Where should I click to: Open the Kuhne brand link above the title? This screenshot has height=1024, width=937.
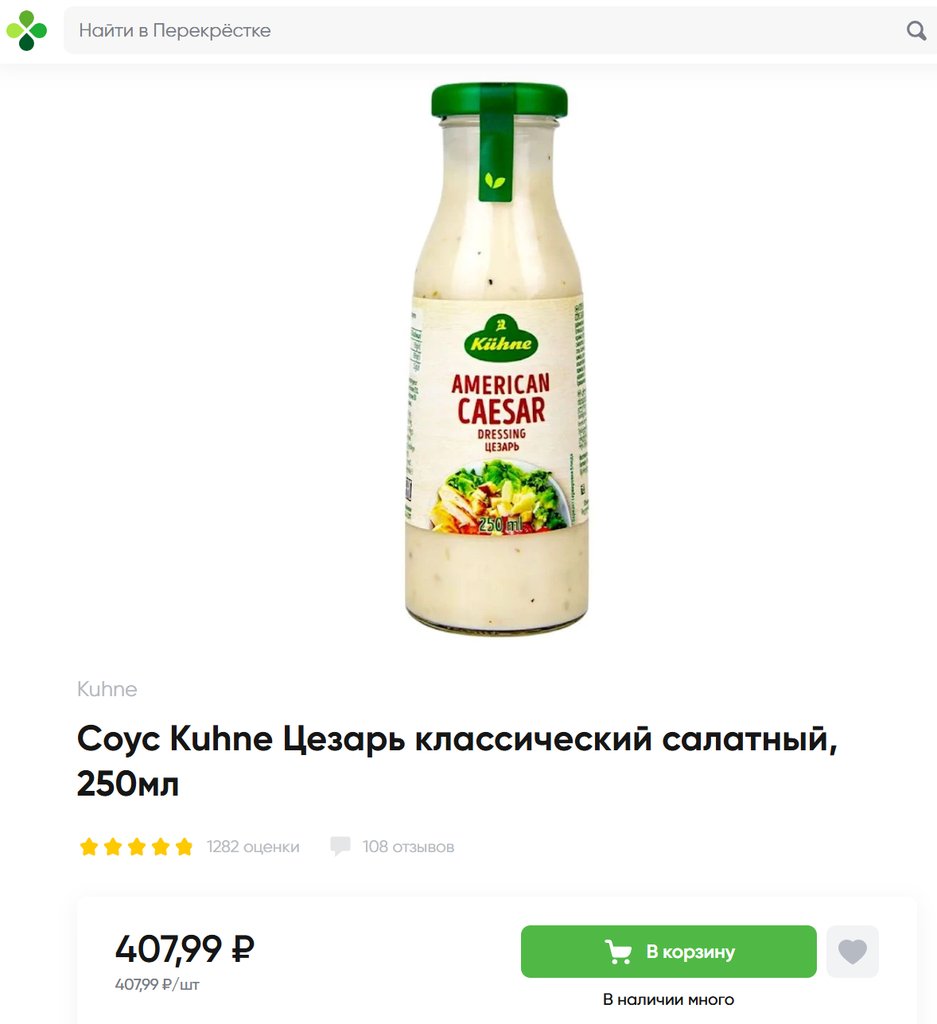107,689
